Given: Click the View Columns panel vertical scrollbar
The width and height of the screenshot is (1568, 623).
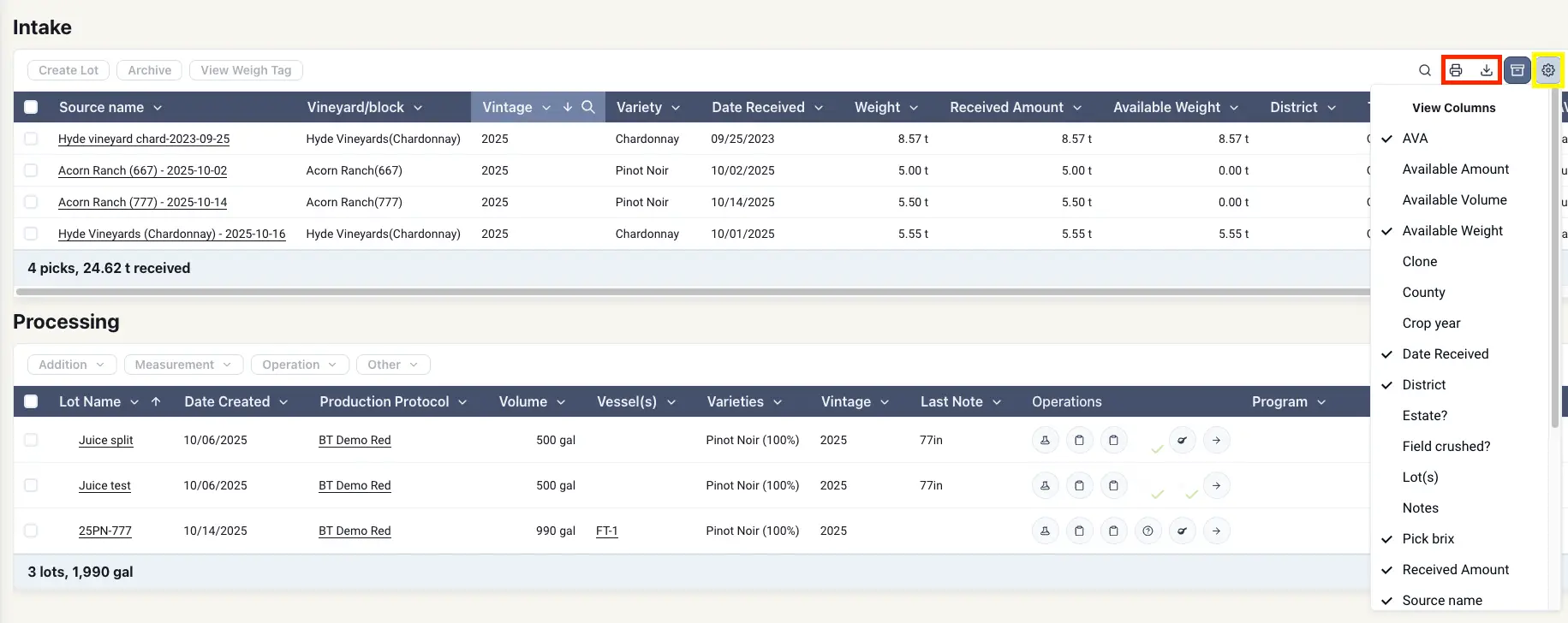Looking at the screenshot, I should (1554, 257).
